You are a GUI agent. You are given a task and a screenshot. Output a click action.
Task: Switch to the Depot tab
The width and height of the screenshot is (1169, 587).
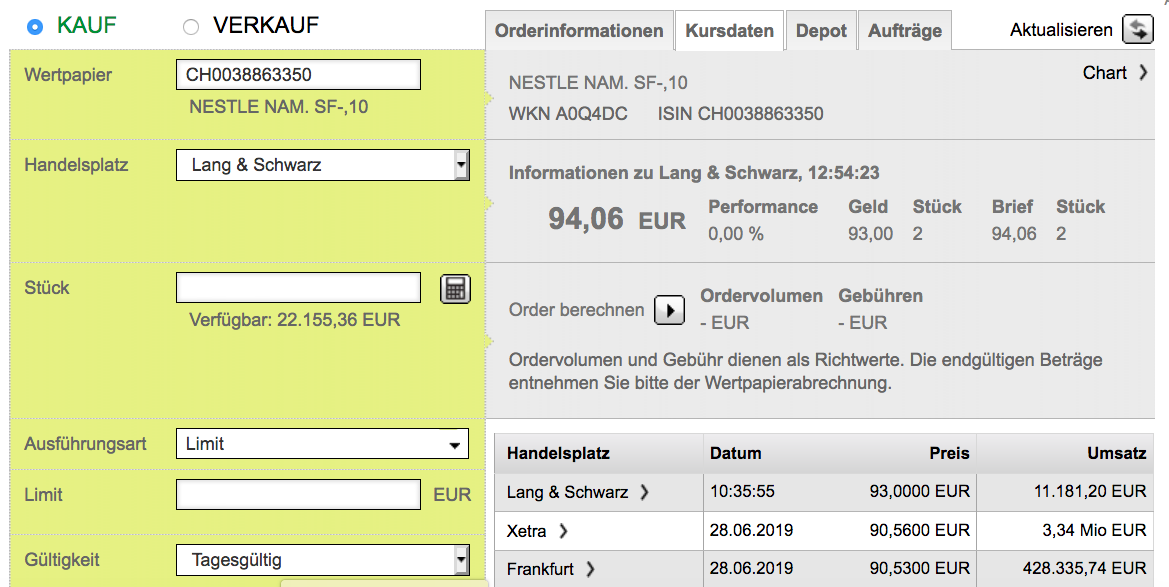coord(821,31)
